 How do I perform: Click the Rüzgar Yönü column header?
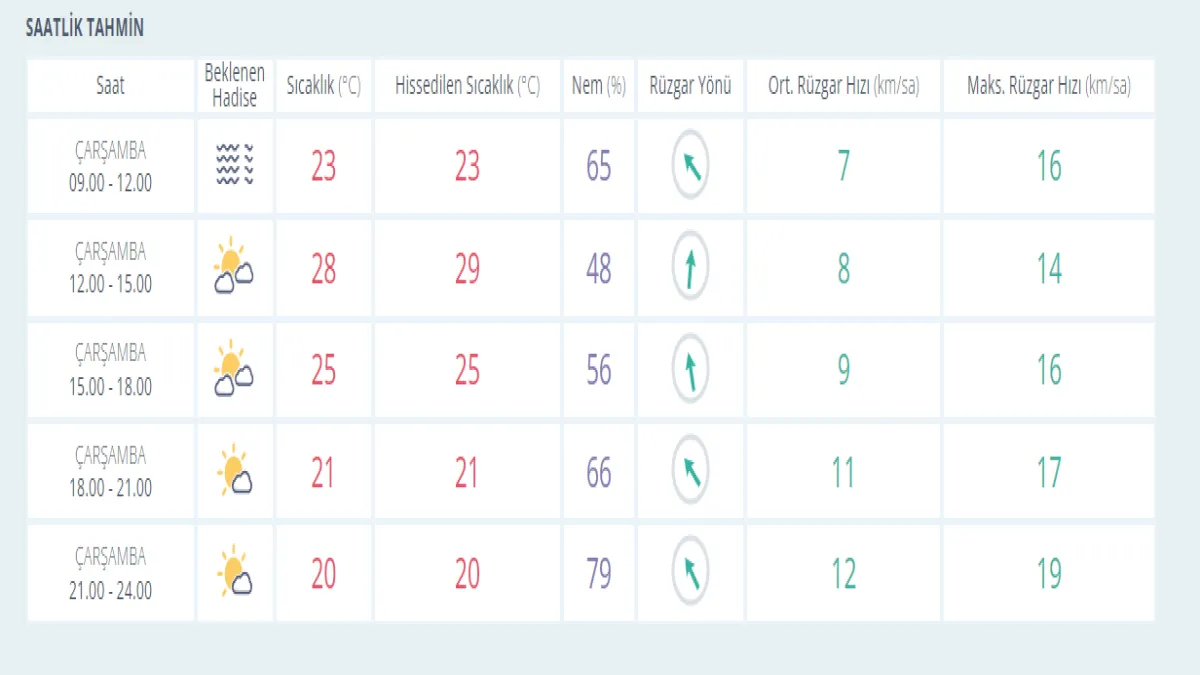pyautogui.click(x=690, y=86)
